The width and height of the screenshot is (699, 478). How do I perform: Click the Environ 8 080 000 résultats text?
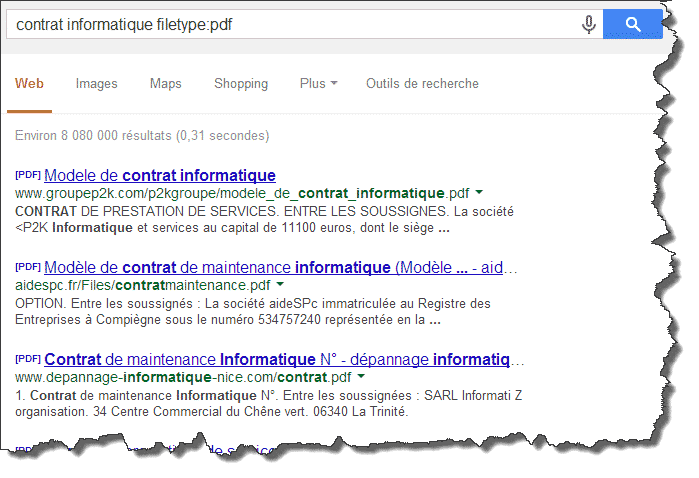click(142, 135)
